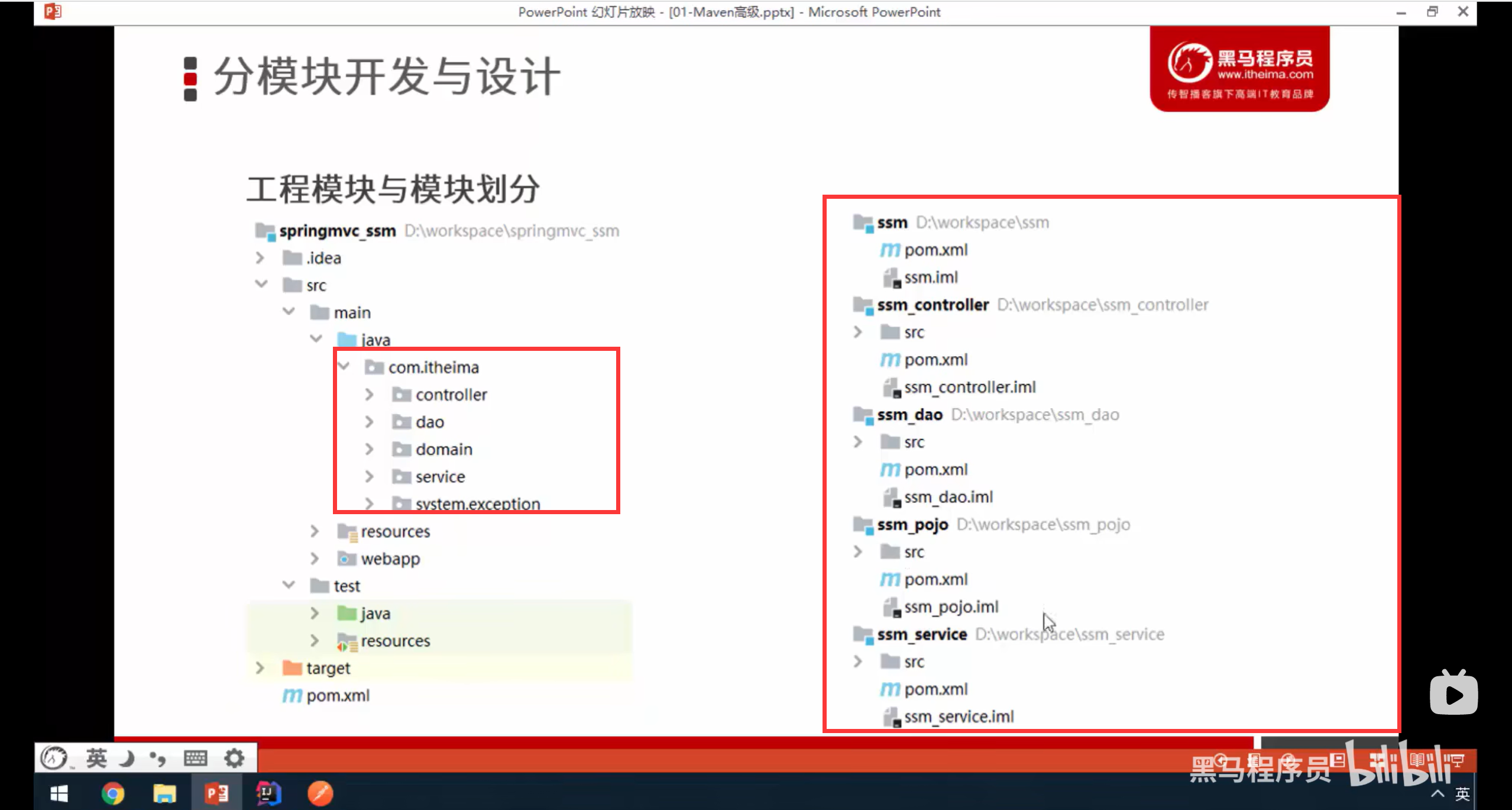Screen dimensions: 1512x810
Task: Expand src under ssm_controller
Action: click(858, 333)
